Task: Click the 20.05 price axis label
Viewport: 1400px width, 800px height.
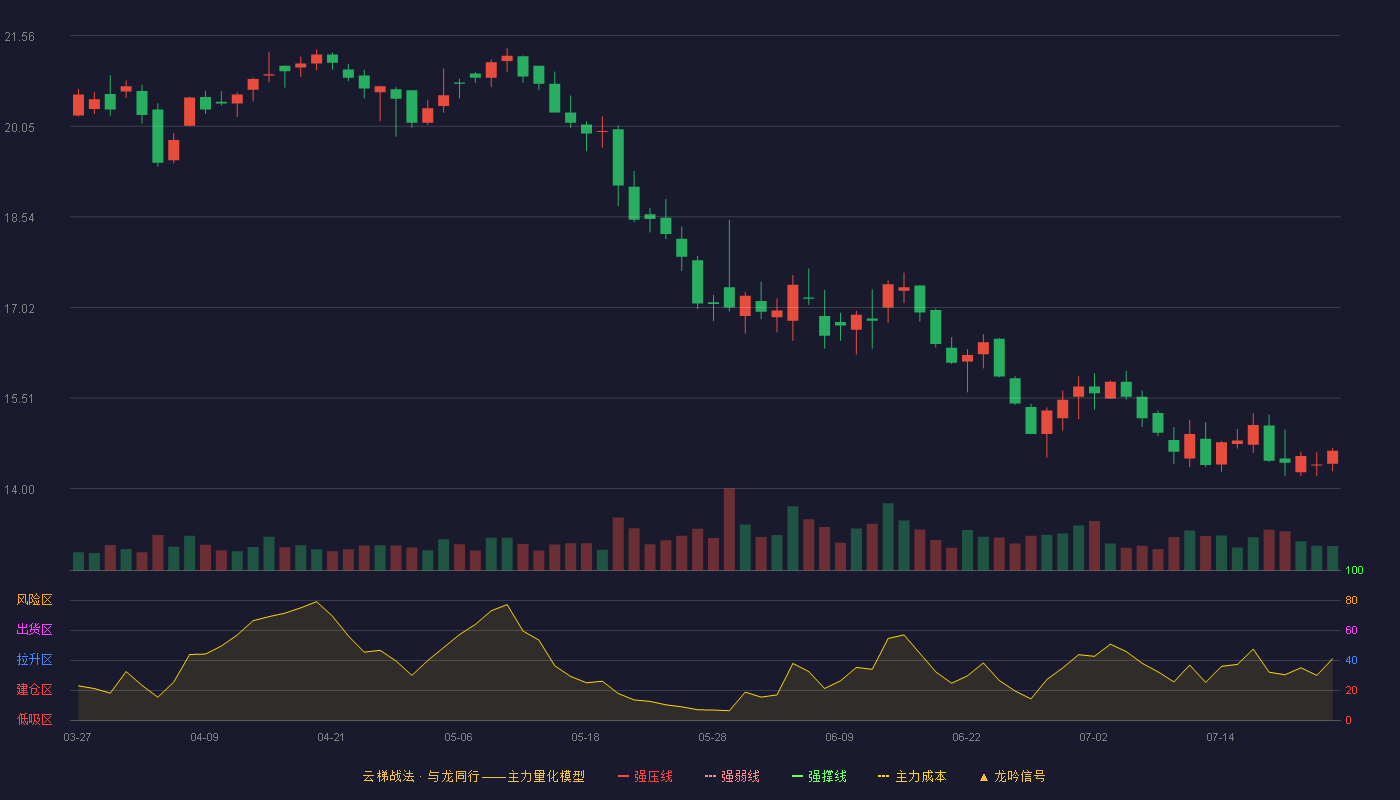Action: pyautogui.click(x=19, y=127)
